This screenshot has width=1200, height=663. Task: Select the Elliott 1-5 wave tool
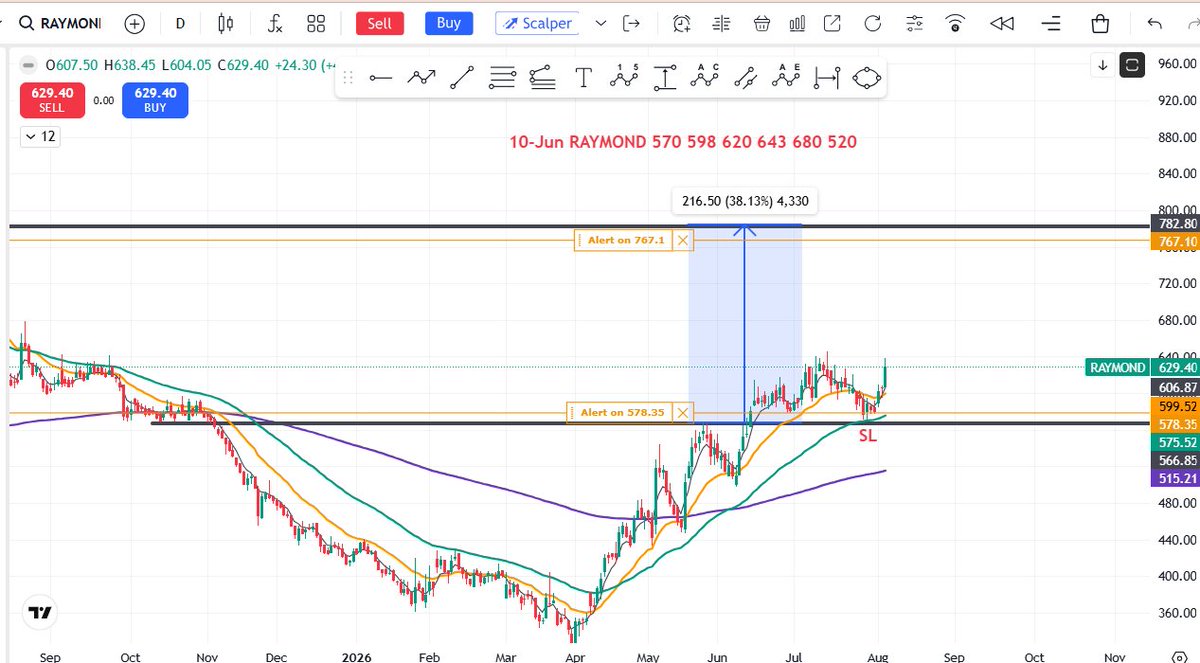pos(623,77)
